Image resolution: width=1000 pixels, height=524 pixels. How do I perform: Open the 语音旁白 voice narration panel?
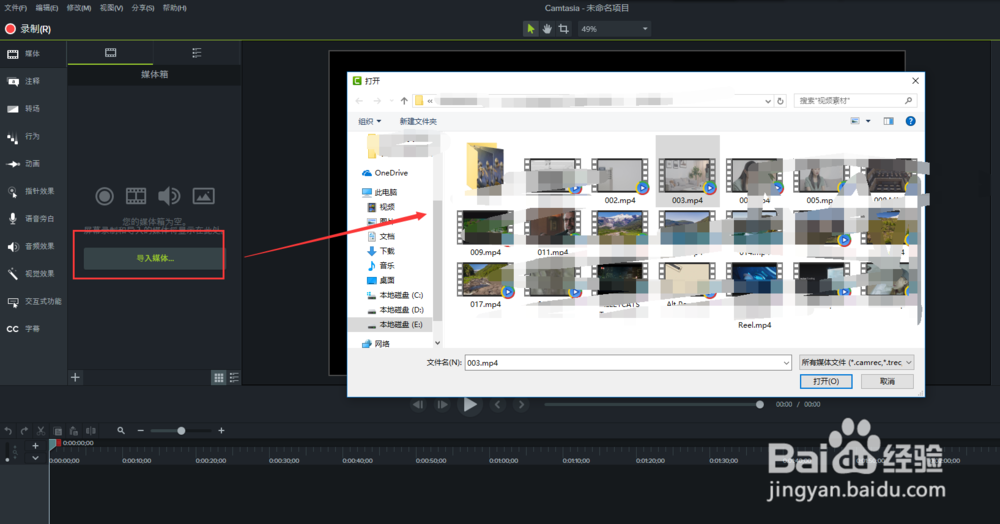[x=33, y=219]
